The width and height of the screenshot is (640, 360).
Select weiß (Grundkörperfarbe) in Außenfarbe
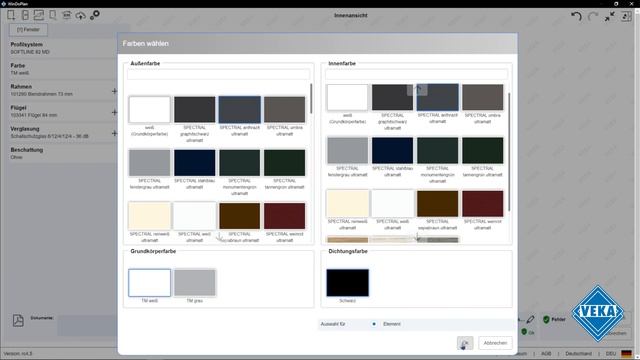click(149, 109)
